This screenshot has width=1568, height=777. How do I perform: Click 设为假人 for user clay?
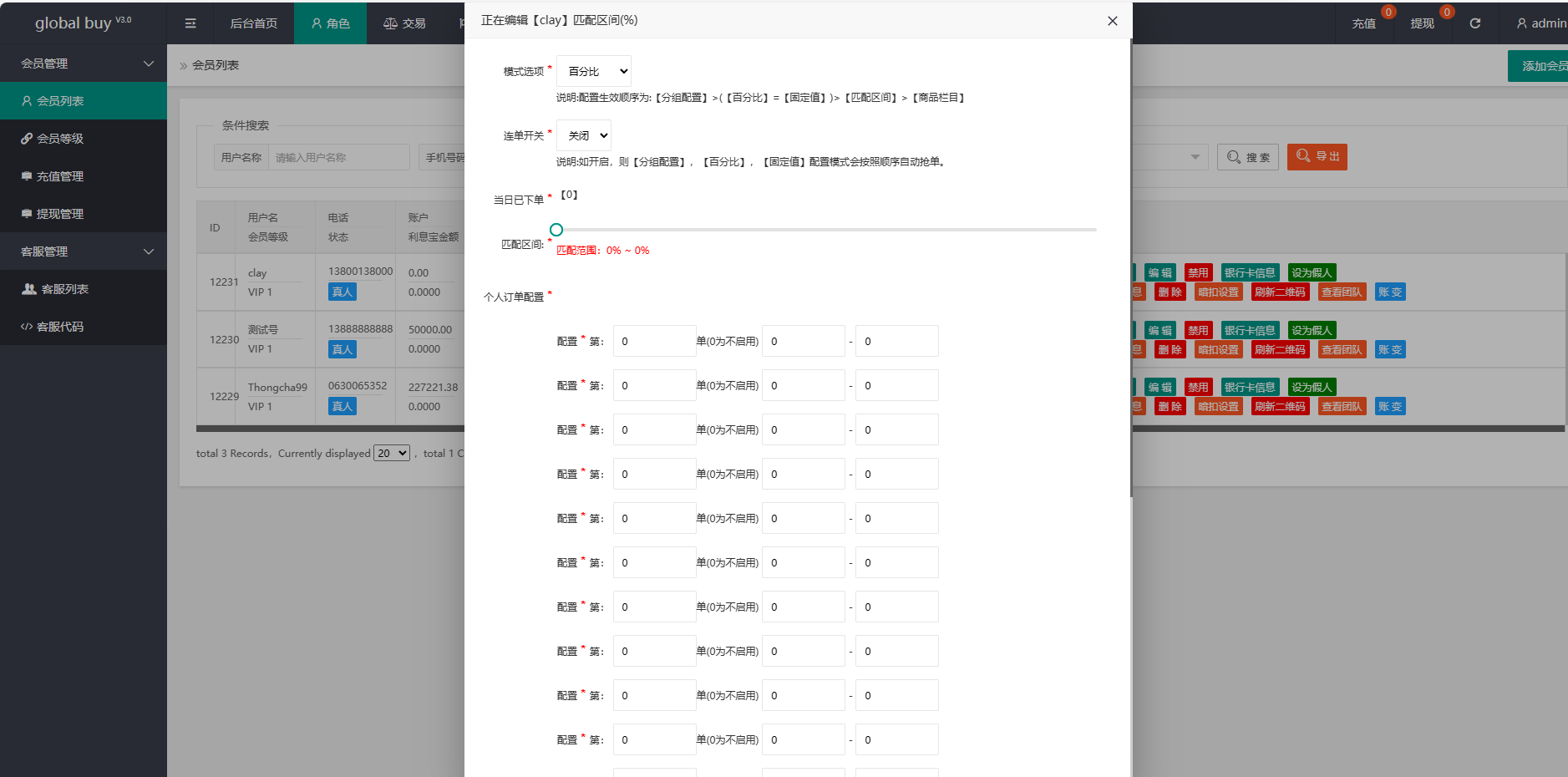(x=1312, y=272)
